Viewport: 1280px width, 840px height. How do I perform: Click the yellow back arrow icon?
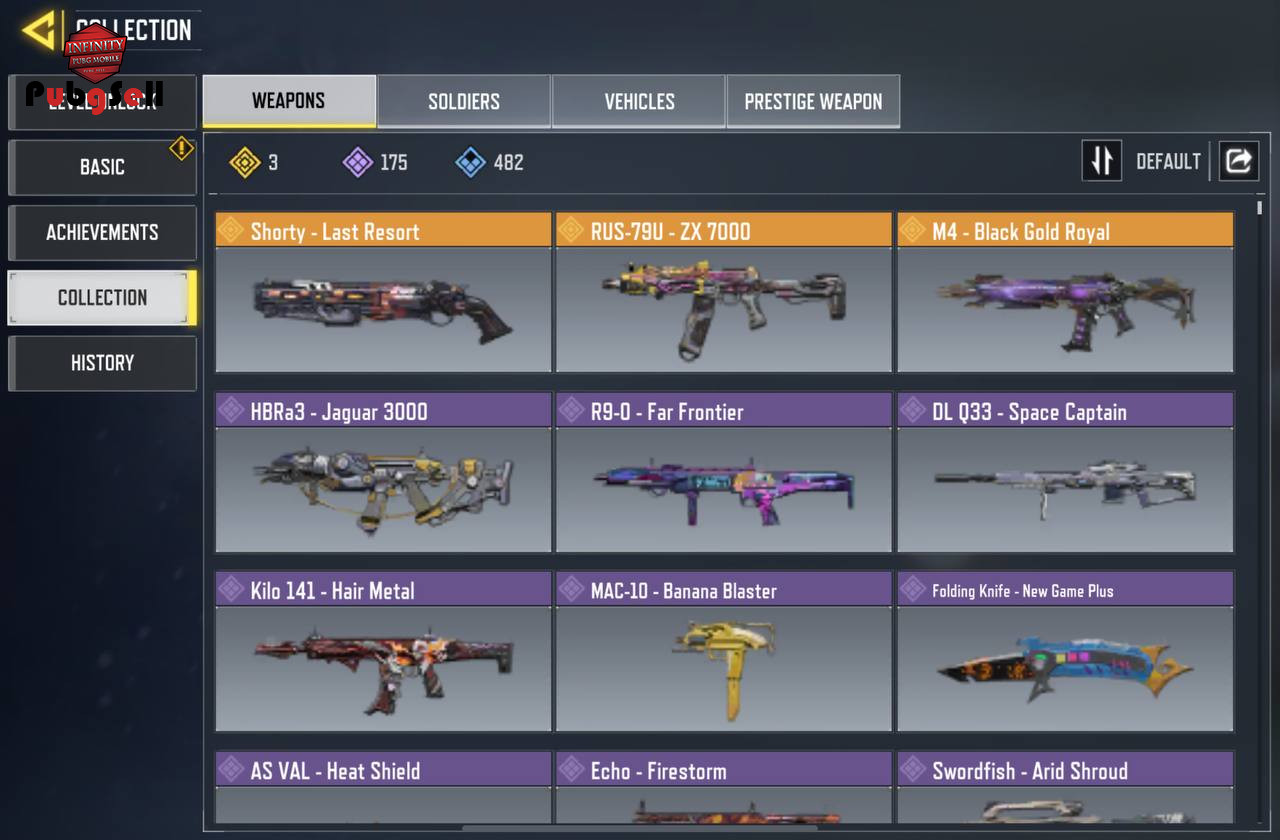coord(38,30)
